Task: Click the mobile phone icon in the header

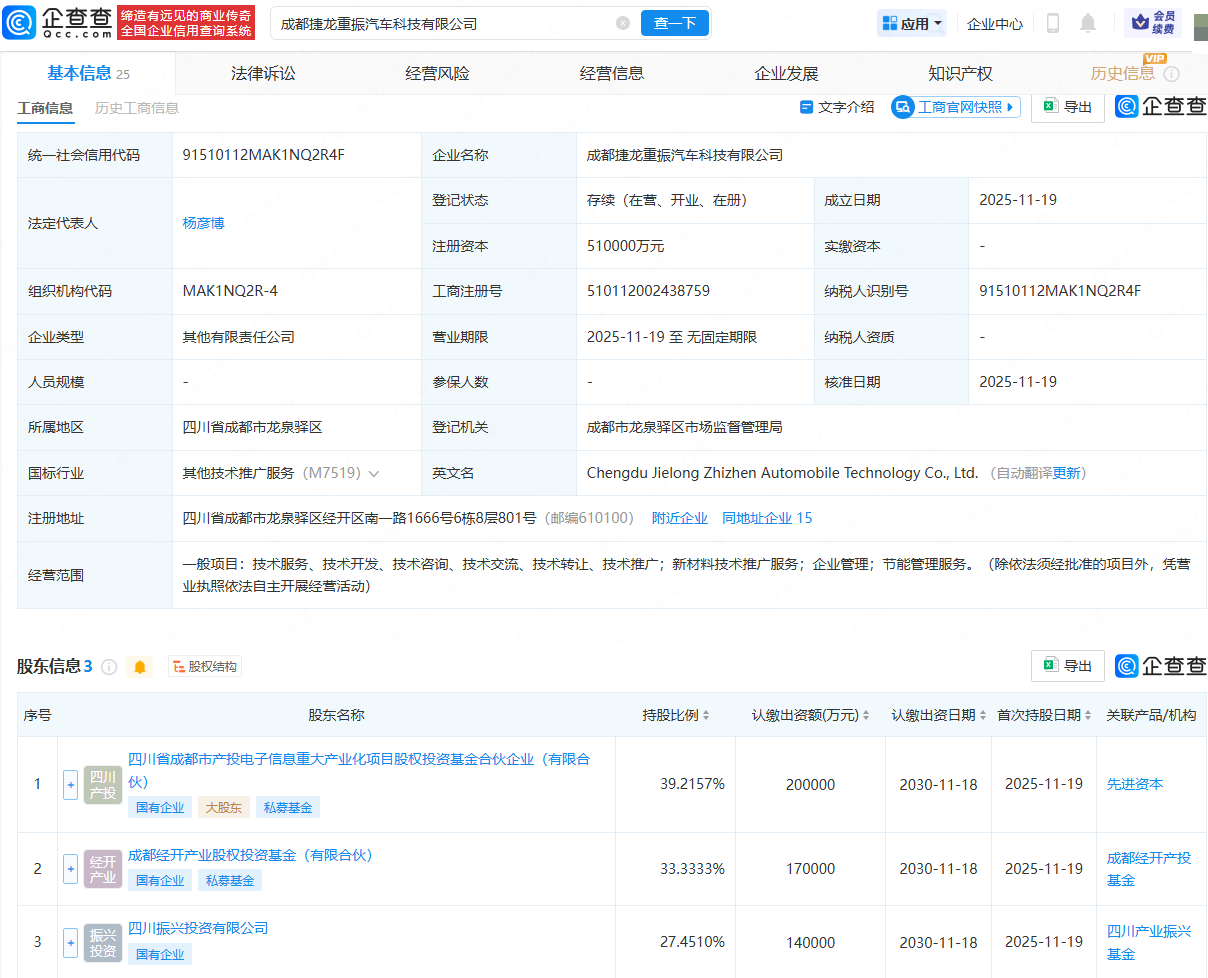Action: pyautogui.click(x=1052, y=23)
